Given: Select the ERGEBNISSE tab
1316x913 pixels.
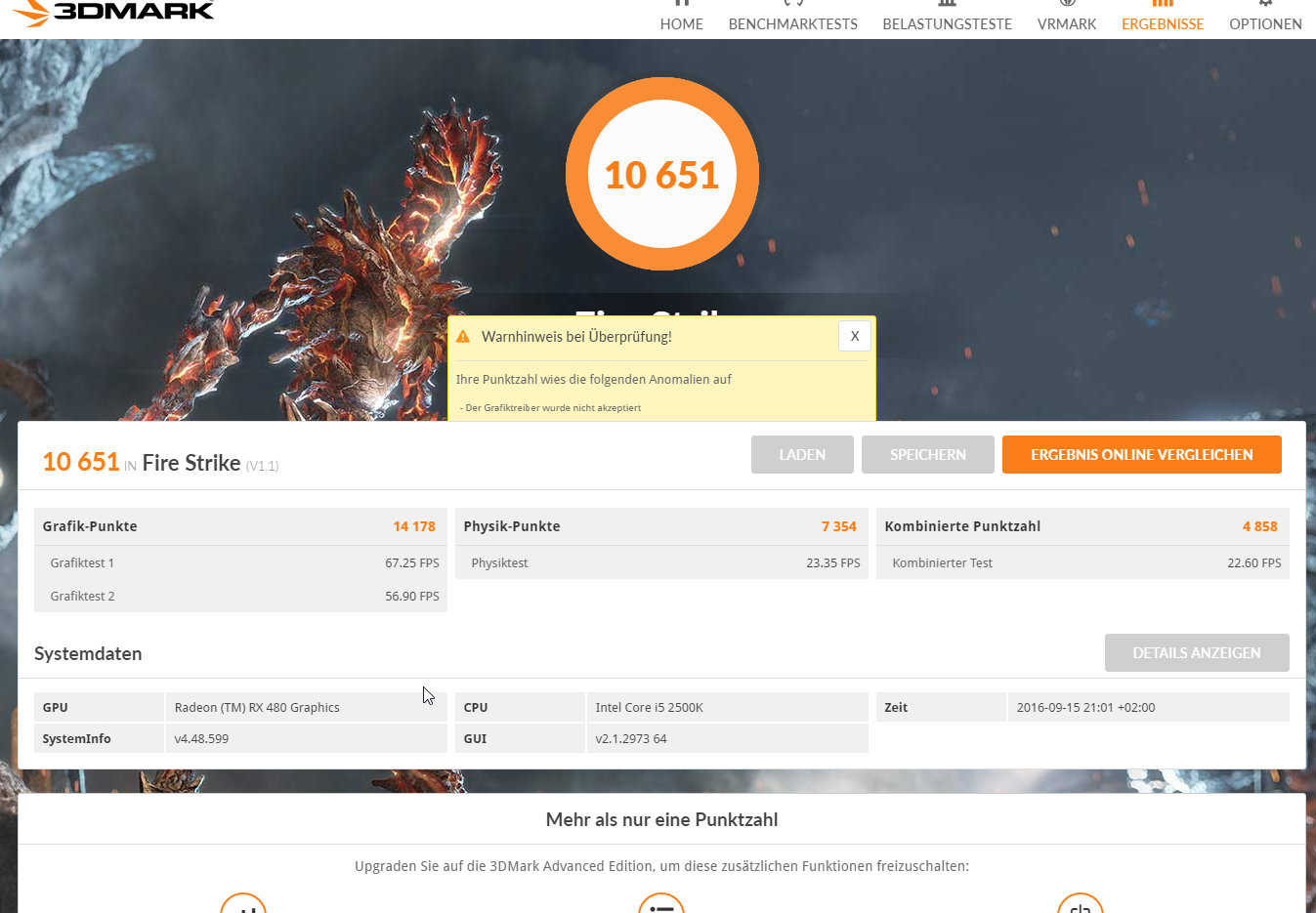Looking at the screenshot, I should click(1163, 23).
